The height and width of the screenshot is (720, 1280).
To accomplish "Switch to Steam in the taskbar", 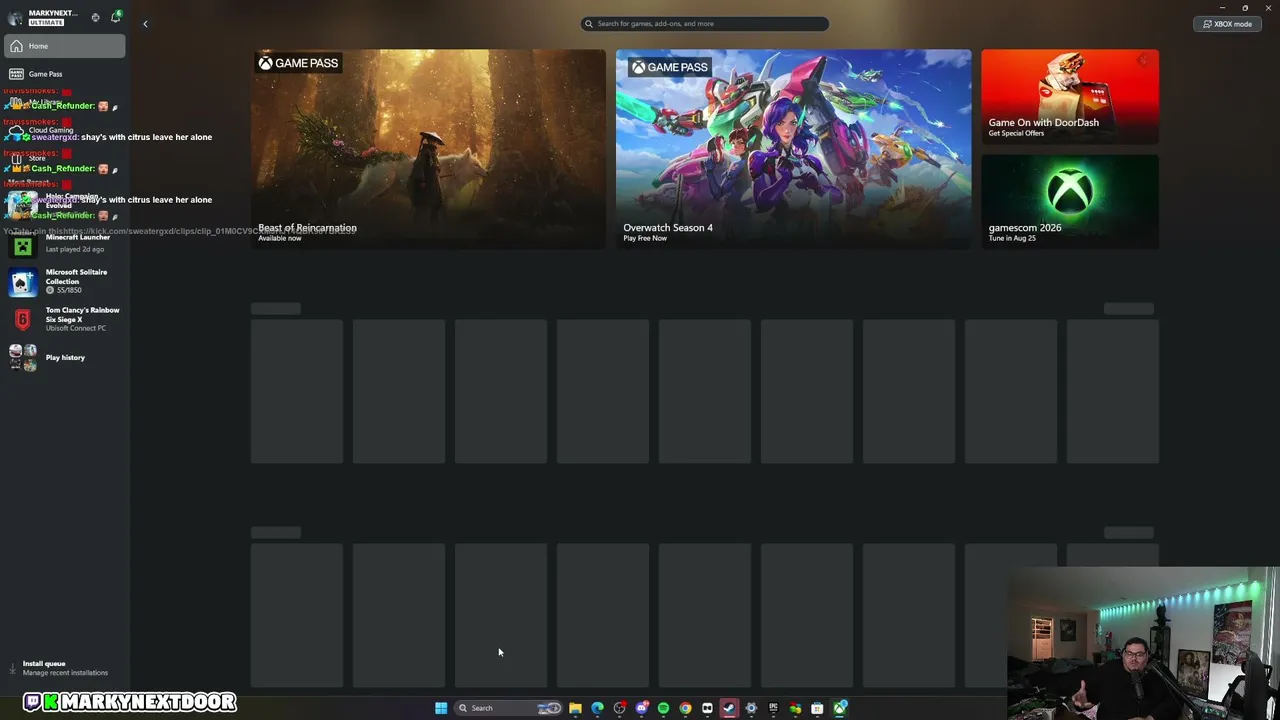I will pos(729,708).
